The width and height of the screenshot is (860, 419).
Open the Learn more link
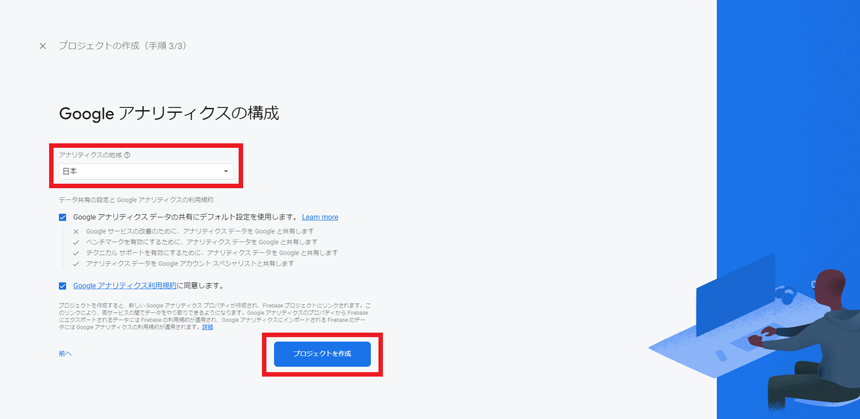tap(320, 217)
